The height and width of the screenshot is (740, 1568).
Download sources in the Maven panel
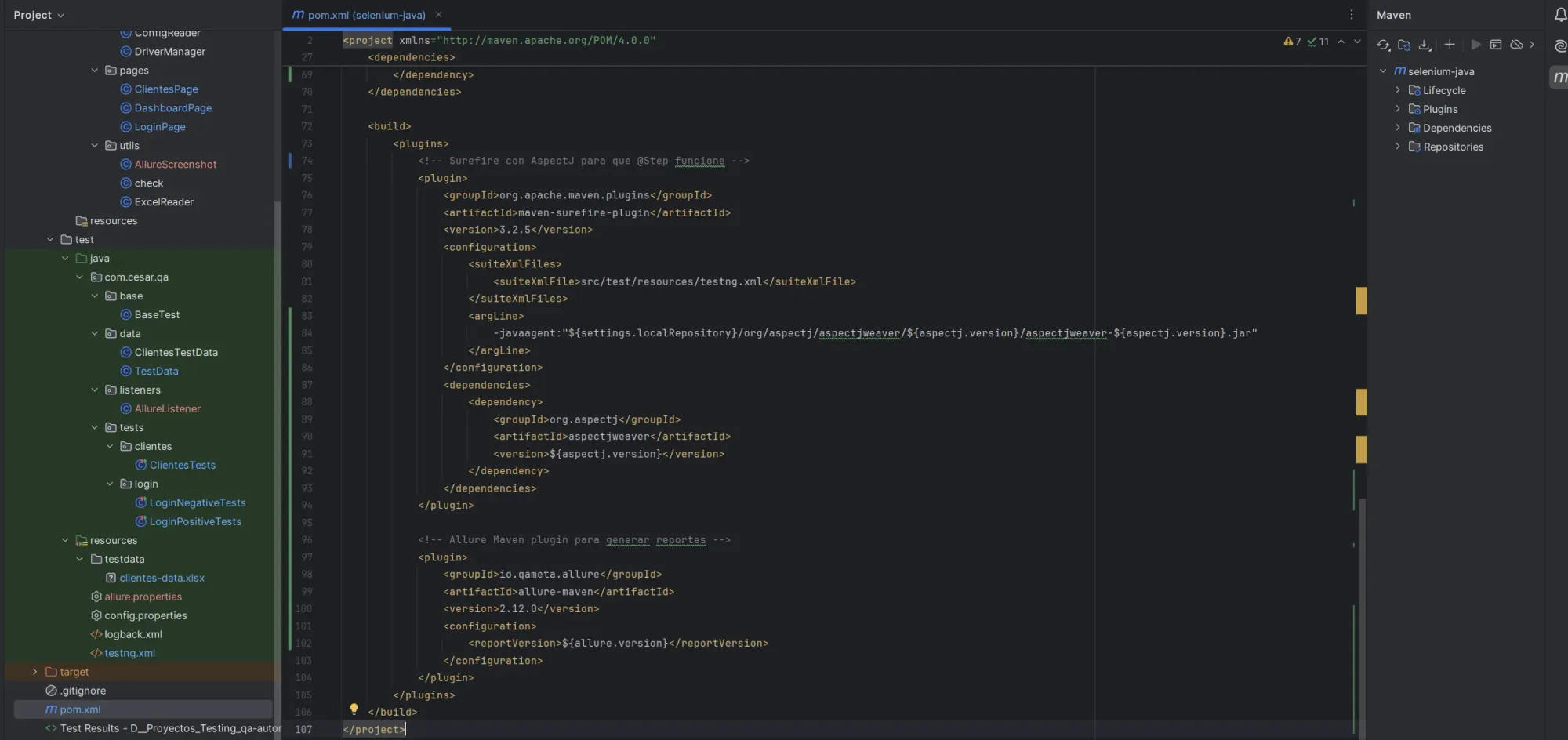point(1424,45)
